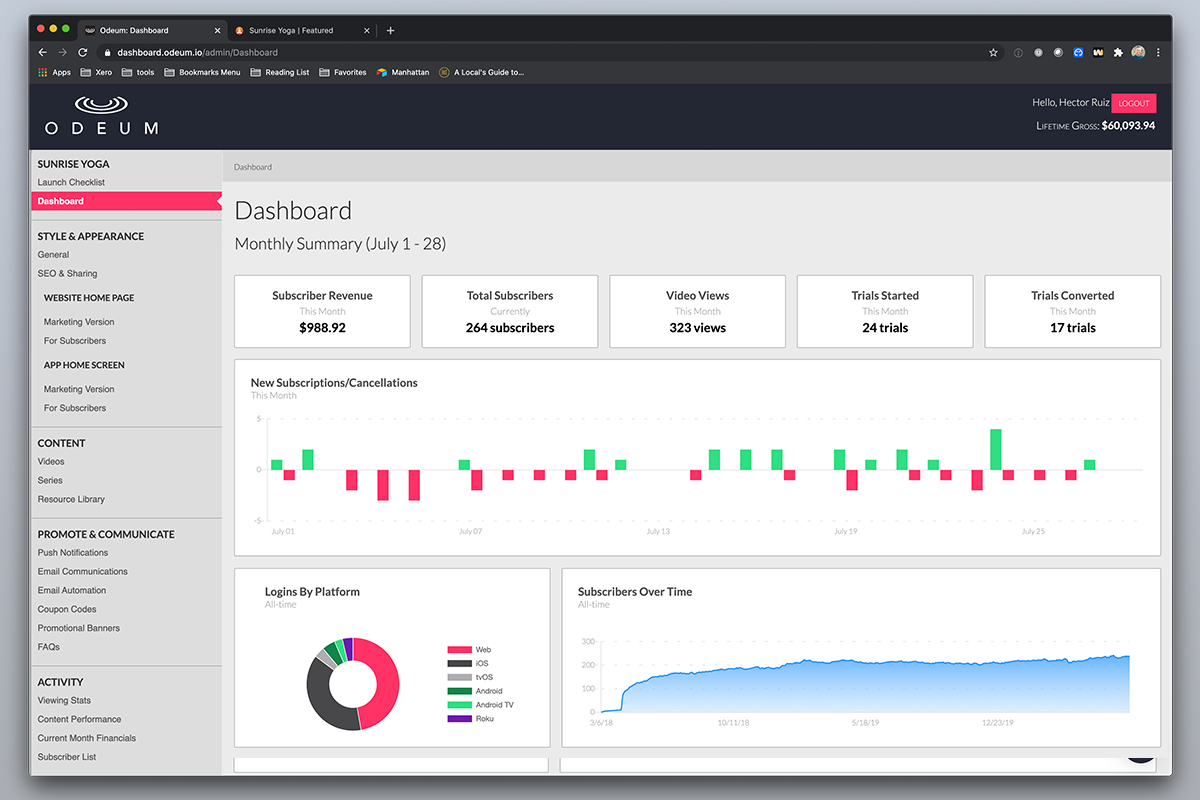Expand the Reading List bookmarks folder
Screen dimensions: 1200x800
pos(280,72)
